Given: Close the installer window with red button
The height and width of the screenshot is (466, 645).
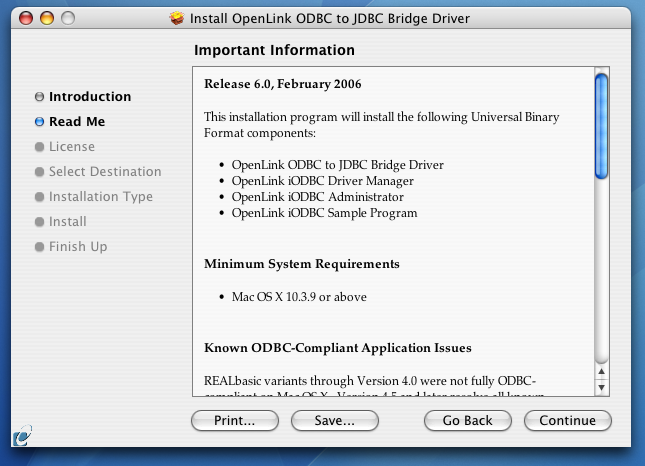Looking at the screenshot, I should coord(26,18).
